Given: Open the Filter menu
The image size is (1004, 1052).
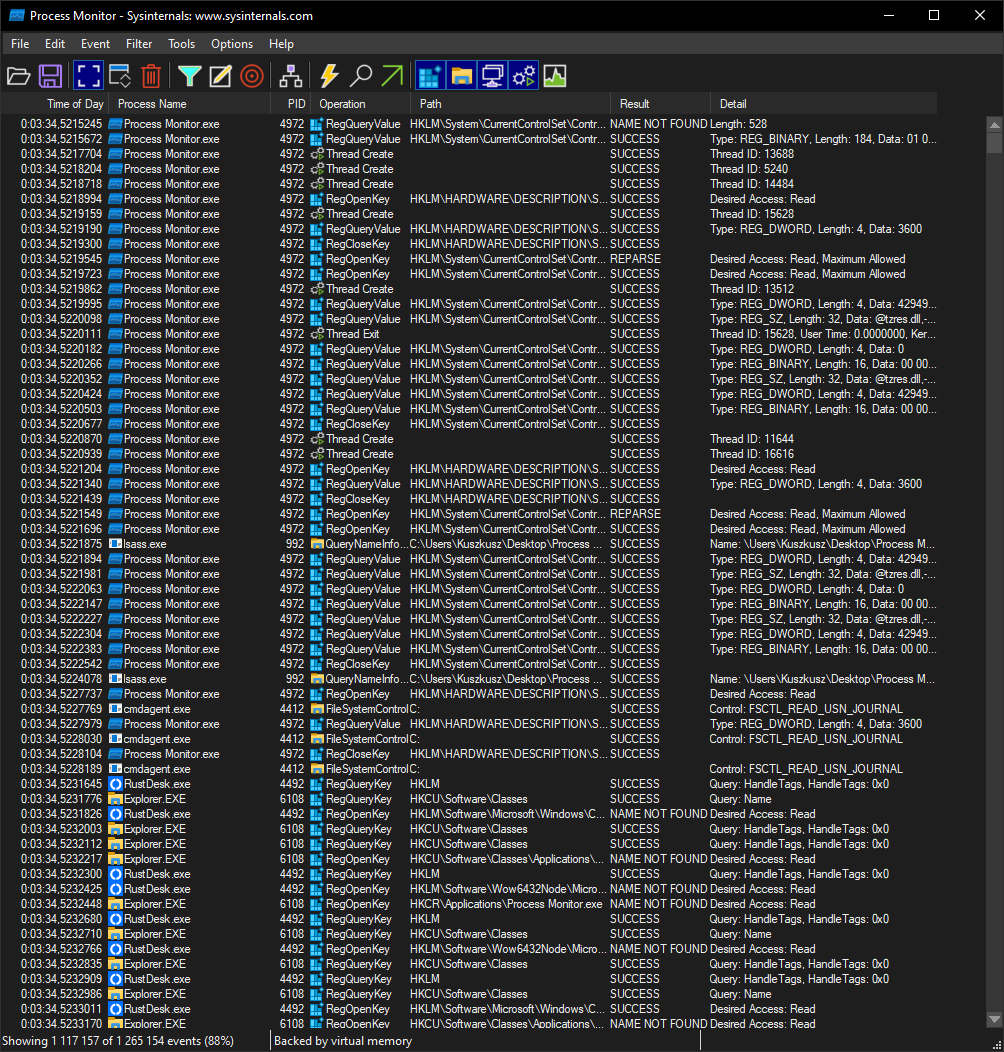Looking at the screenshot, I should pos(139,44).
